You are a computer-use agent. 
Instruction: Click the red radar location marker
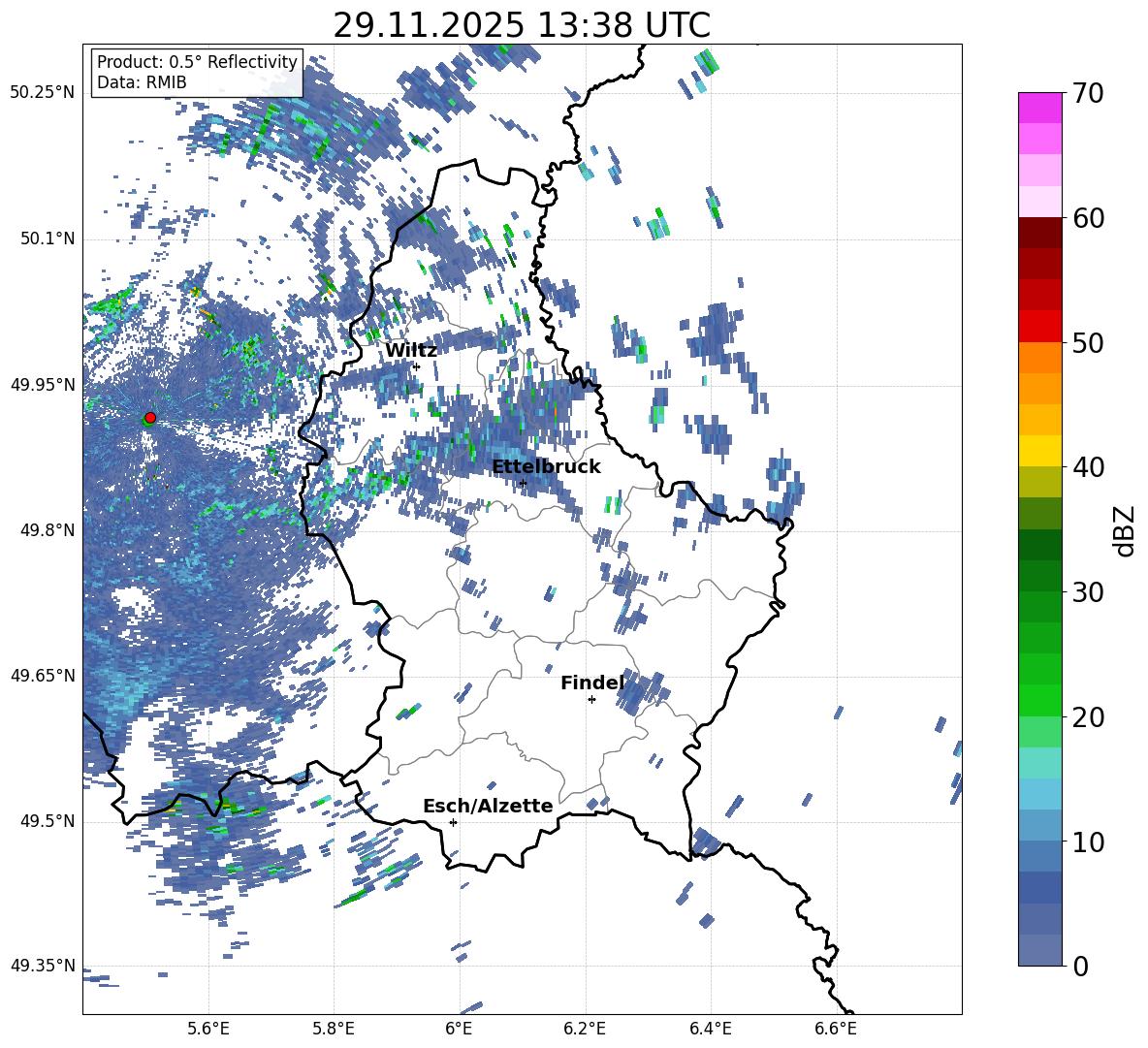pos(150,418)
